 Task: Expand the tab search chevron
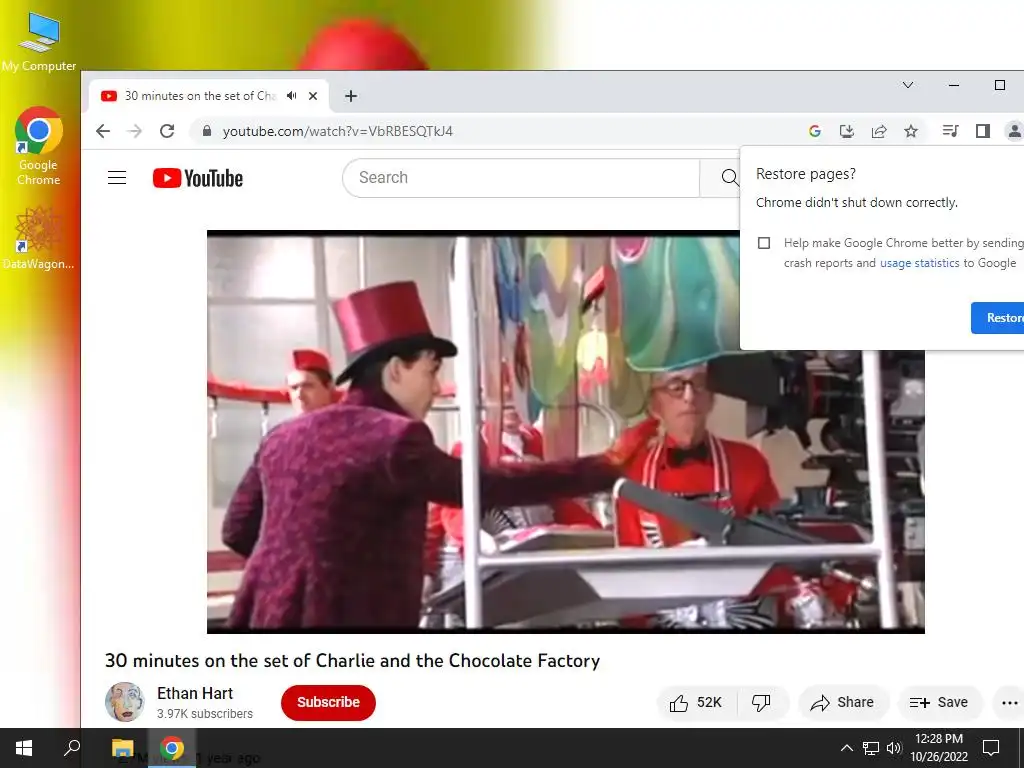[908, 85]
